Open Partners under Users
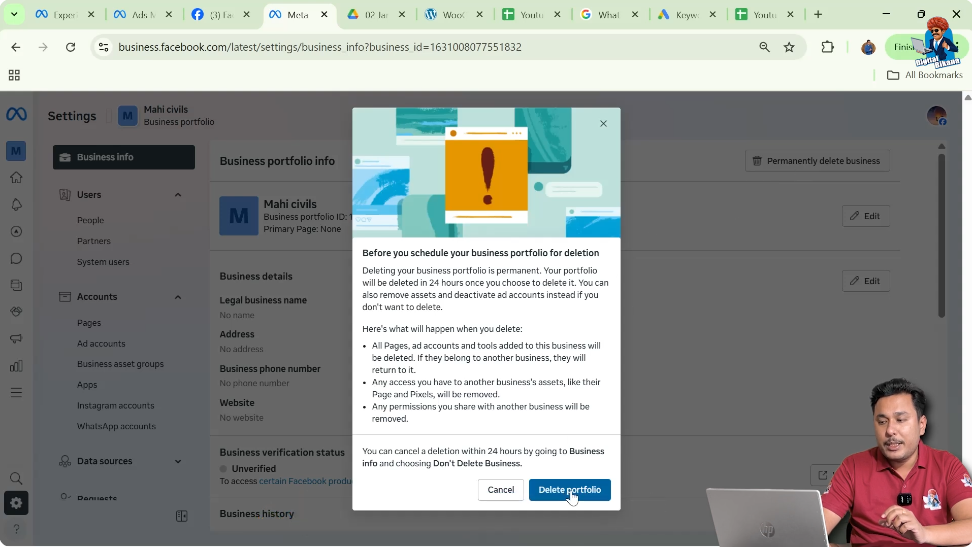 pos(94,241)
